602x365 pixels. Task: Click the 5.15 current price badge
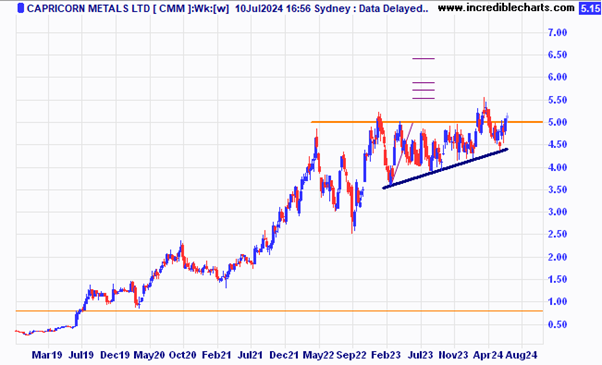[590, 8]
